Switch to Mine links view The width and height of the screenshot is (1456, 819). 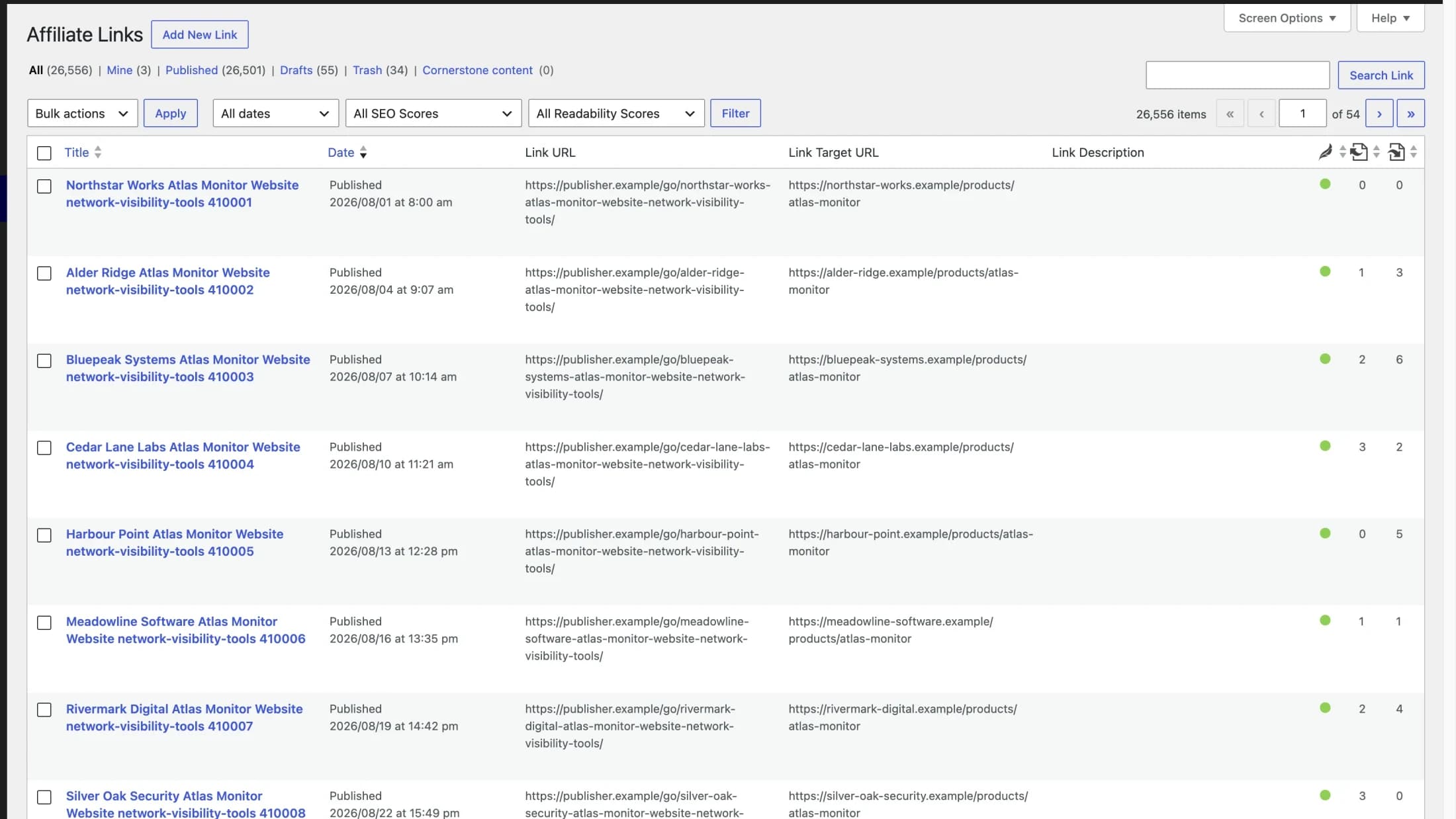[x=119, y=70]
